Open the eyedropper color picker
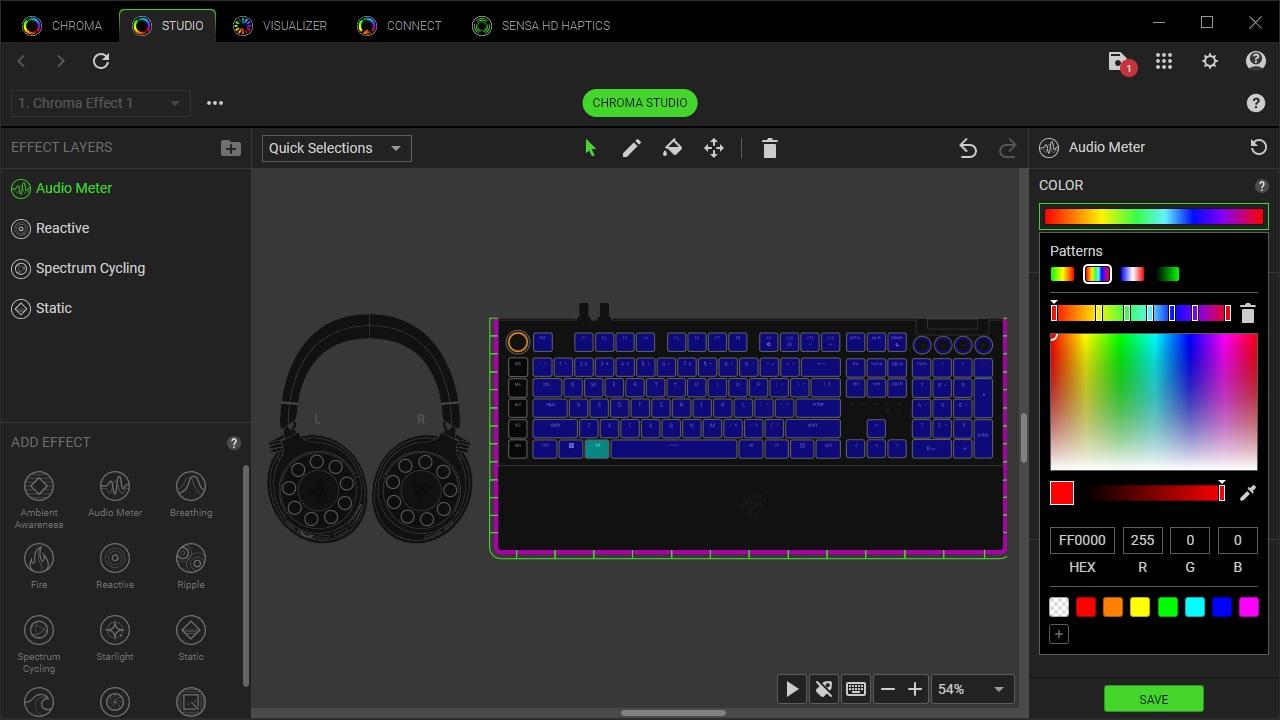Screen dimensions: 1280x720 tap(1248, 493)
